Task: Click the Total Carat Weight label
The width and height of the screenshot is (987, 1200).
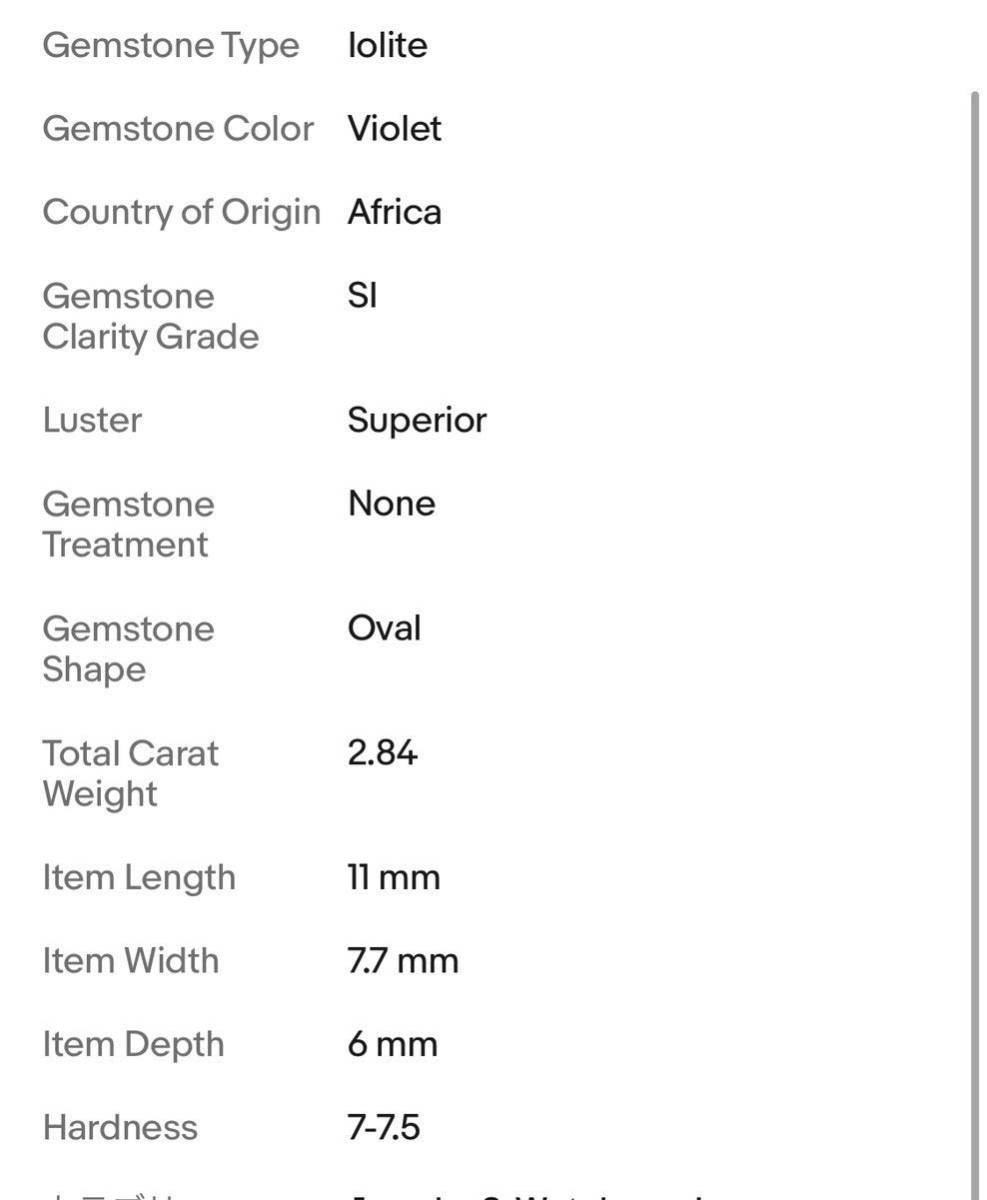Action: (x=130, y=773)
